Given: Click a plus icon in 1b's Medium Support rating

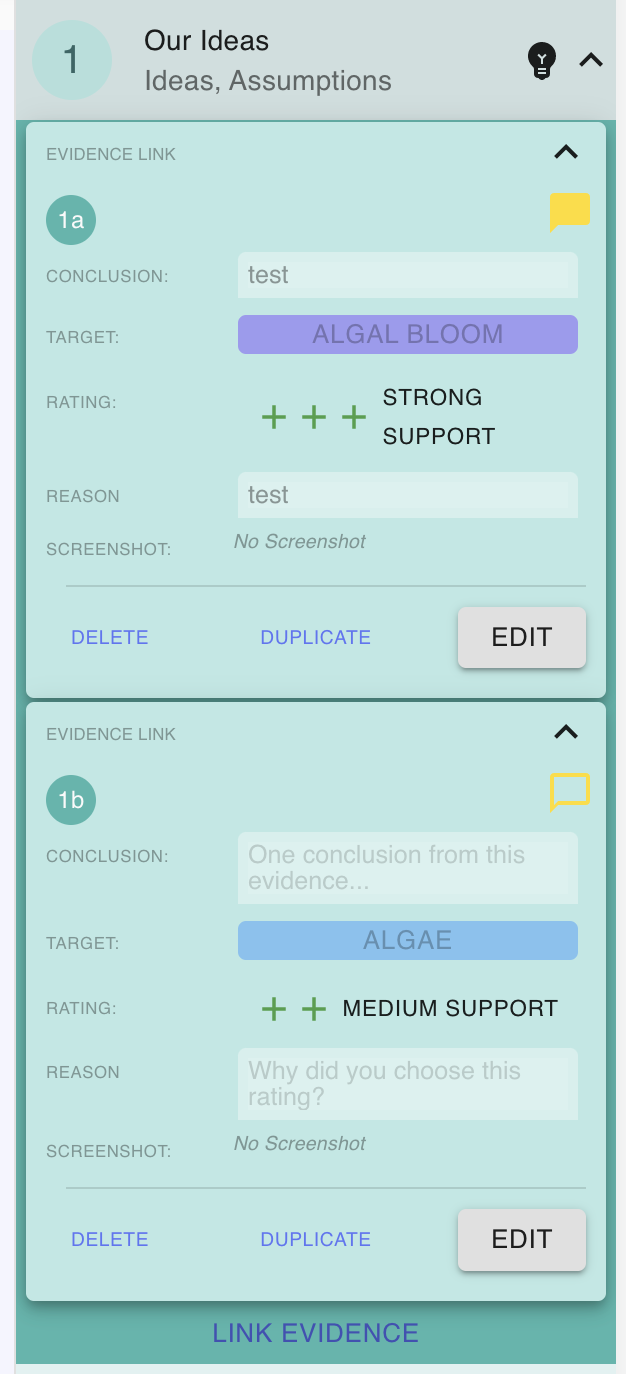Looking at the screenshot, I should point(274,1009).
